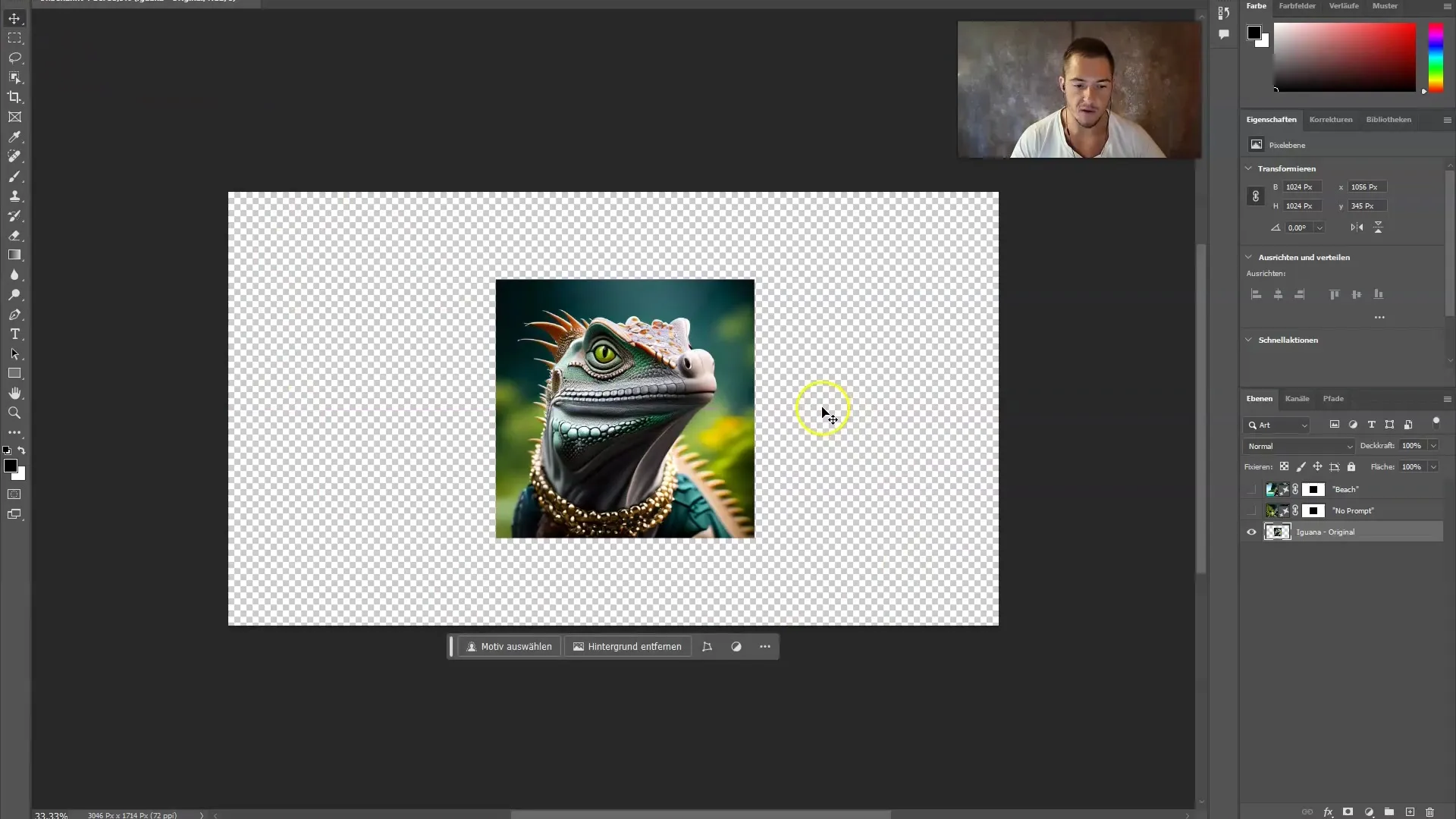The image size is (1456, 819).
Task: Open layer effects fx menu
Action: point(1328,811)
